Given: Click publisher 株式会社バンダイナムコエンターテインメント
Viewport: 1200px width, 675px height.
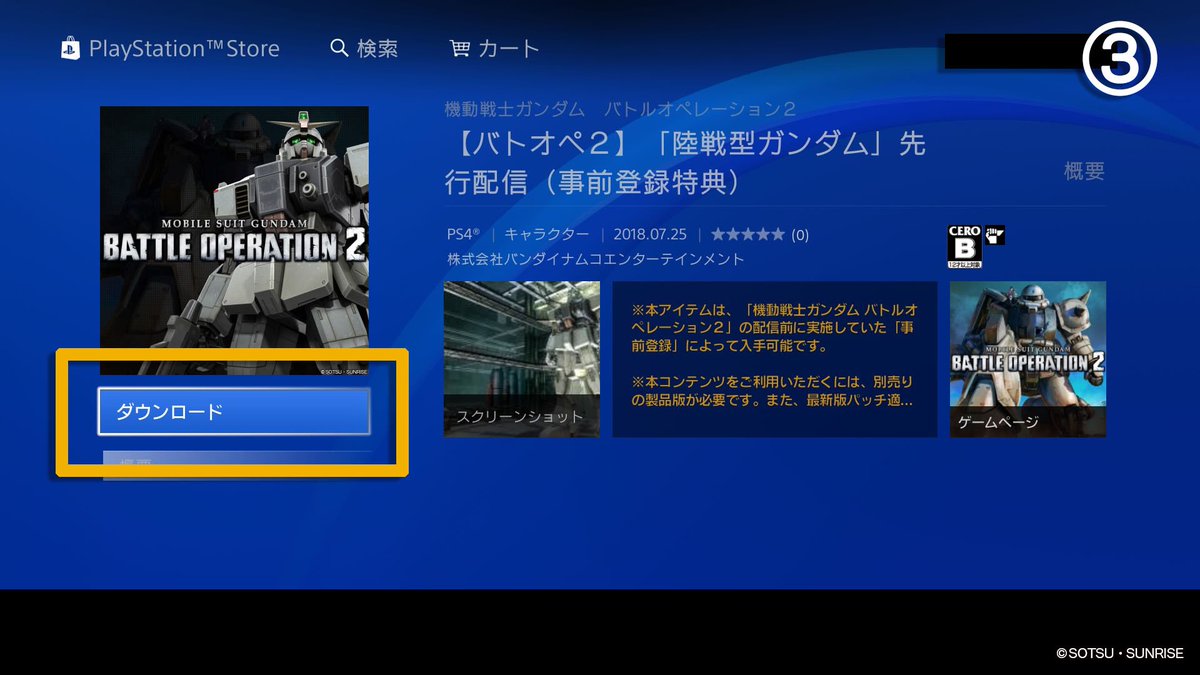Looking at the screenshot, I should click(597, 259).
